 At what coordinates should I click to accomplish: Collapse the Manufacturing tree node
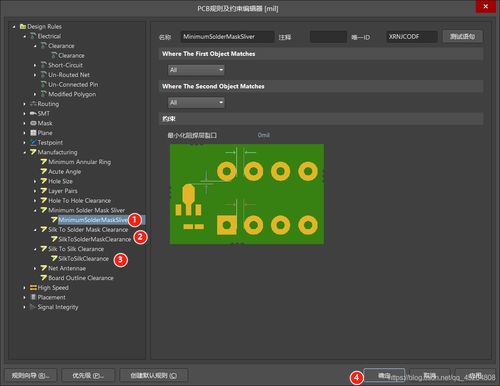click(x=25, y=152)
